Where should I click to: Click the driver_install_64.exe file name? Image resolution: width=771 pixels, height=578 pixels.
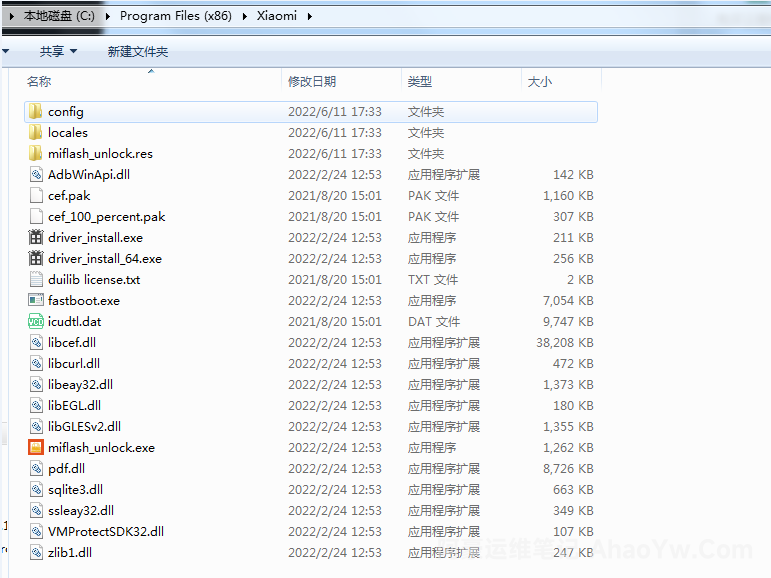click(105, 259)
